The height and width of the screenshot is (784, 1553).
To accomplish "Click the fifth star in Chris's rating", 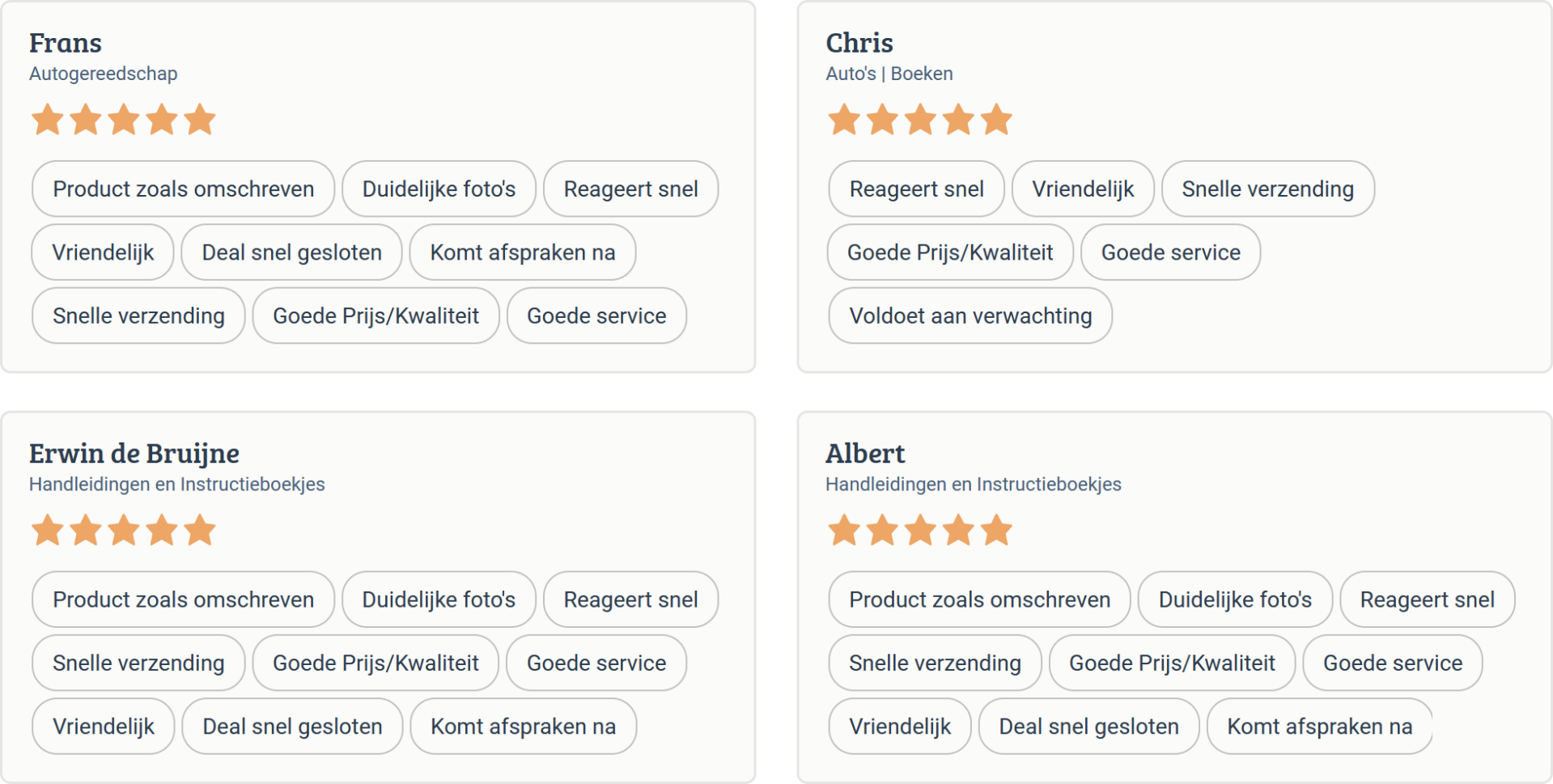I will tap(996, 120).
